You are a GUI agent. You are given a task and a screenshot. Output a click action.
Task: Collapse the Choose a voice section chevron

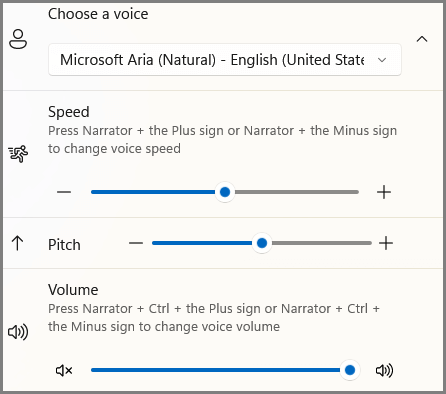[422, 39]
